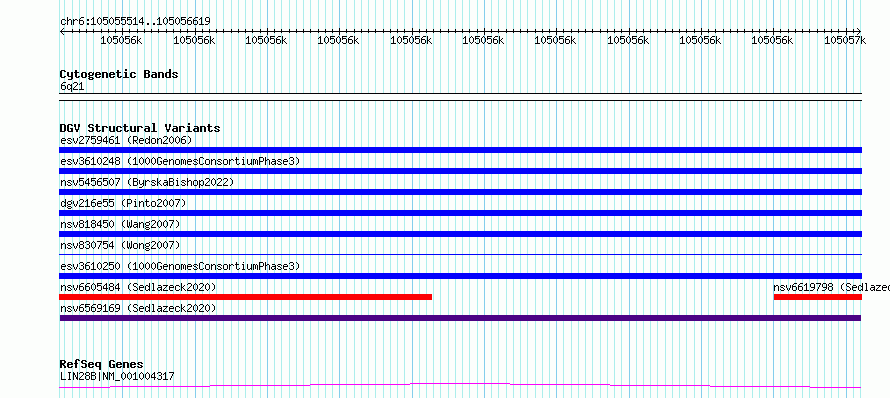Click the thin blue line for nsv830754
The width and height of the screenshot is (890, 398).
(x=460, y=254)
